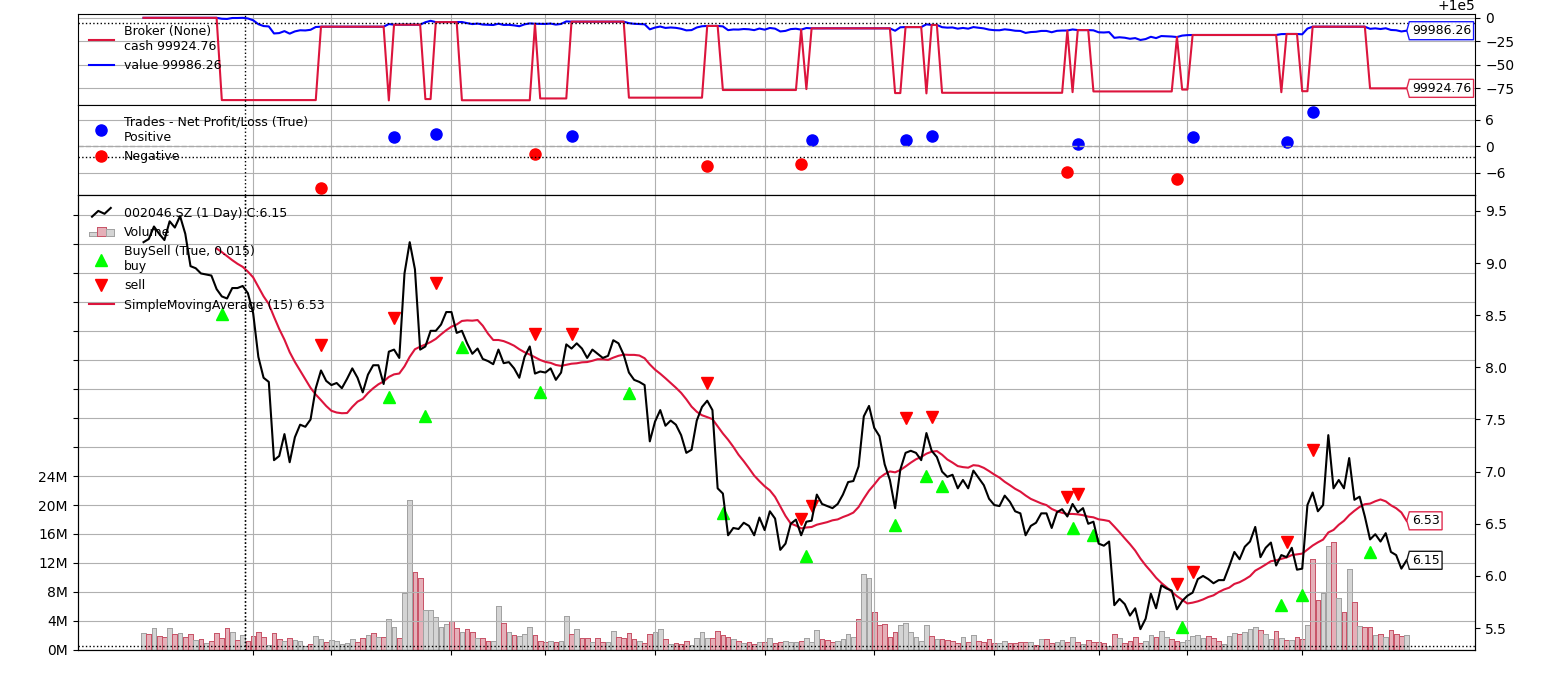Click the lowest-placed green buy marker on chart
The image size is (1553, 684).
tap(1182, 627)
